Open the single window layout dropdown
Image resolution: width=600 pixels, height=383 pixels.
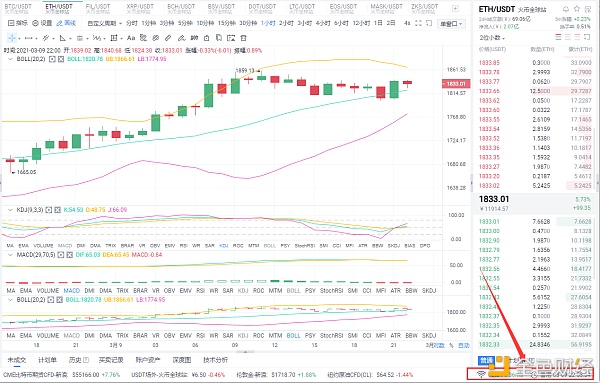click(451, 24)
